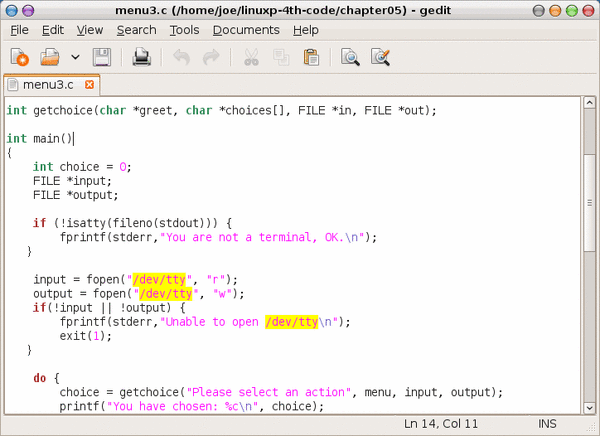
Task: Click the window menu button in title bar
Action: 11,10
